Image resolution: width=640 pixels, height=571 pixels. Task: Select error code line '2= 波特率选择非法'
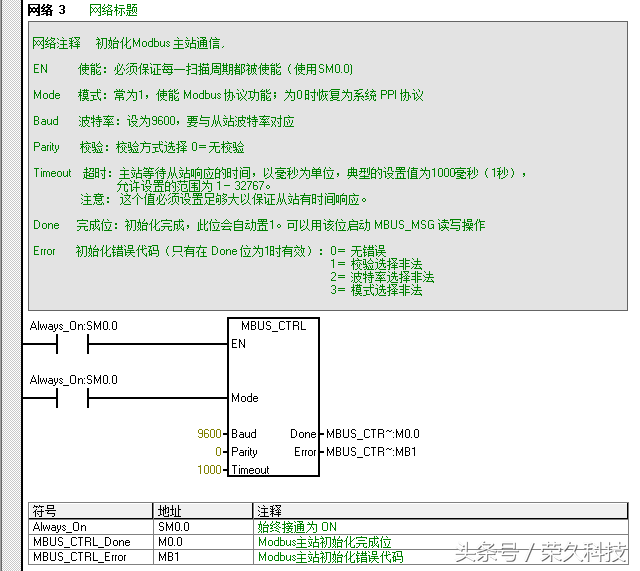(382, 277)
